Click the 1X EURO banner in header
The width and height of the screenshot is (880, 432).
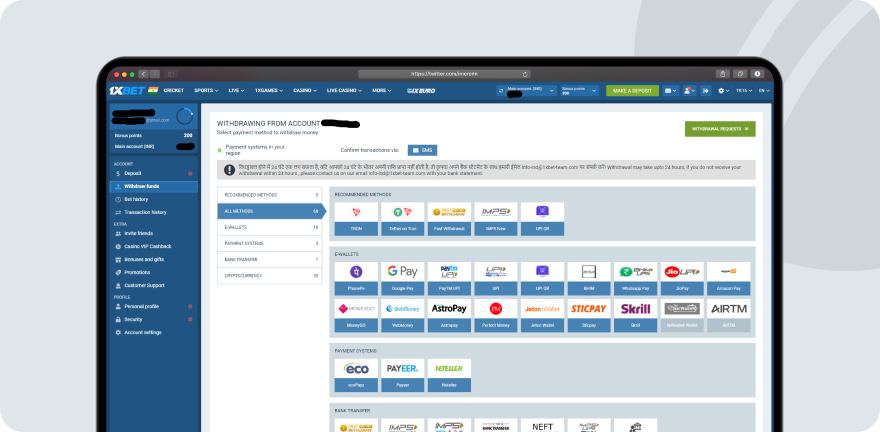click(x=421, y=90)
